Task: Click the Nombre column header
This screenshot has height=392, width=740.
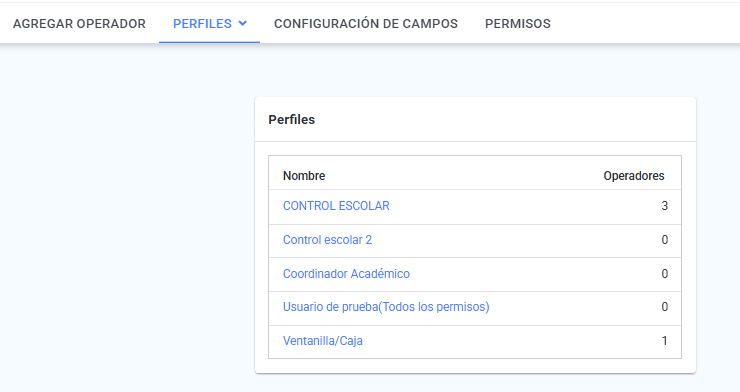Action: 304,176
